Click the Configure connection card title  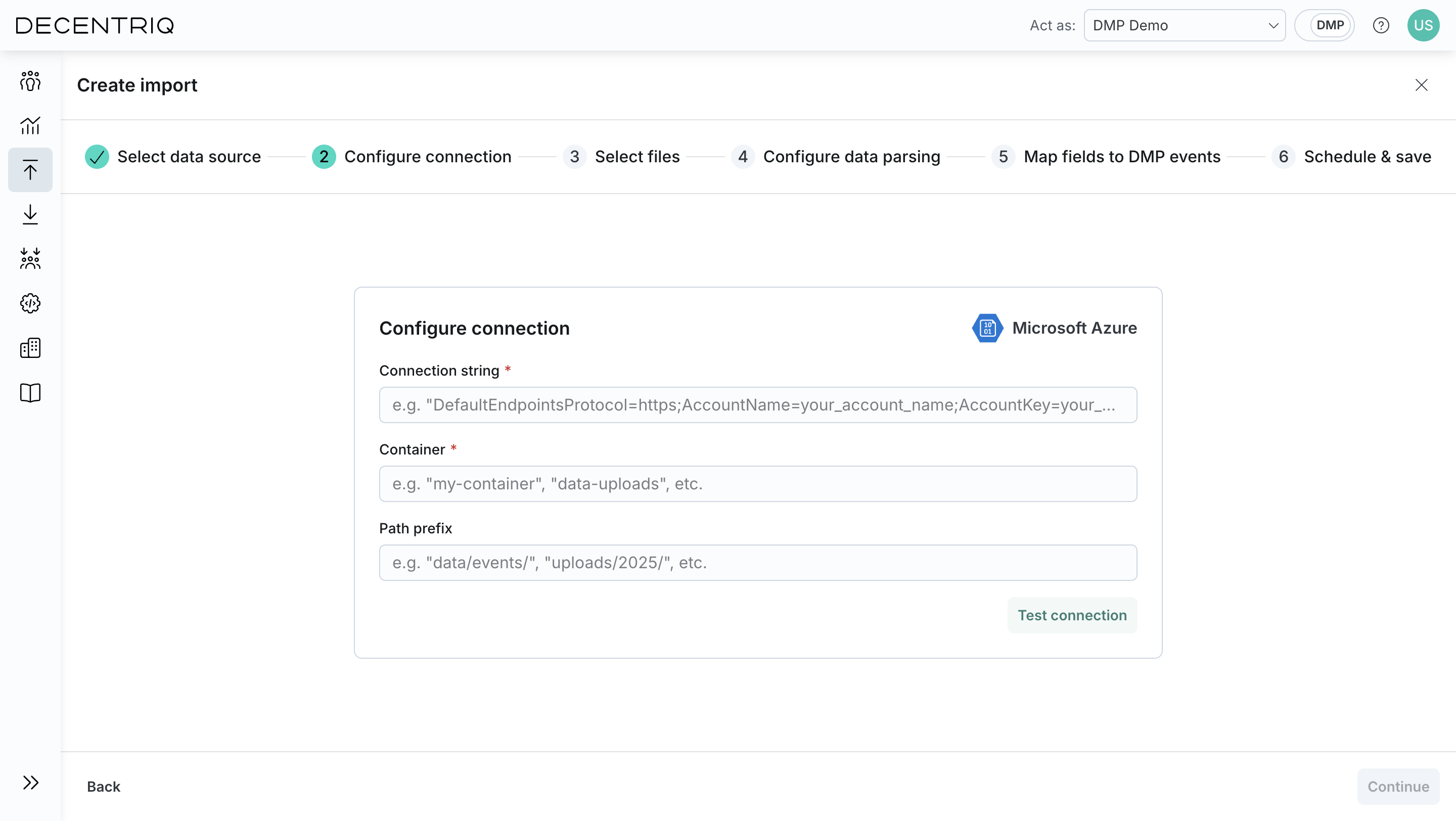tap(474, 328)
